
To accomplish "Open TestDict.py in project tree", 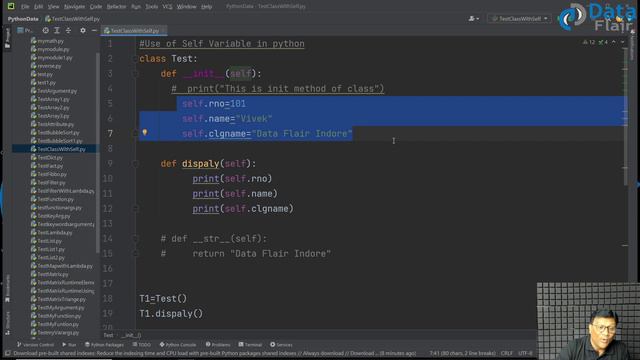I will click(47, 158).
